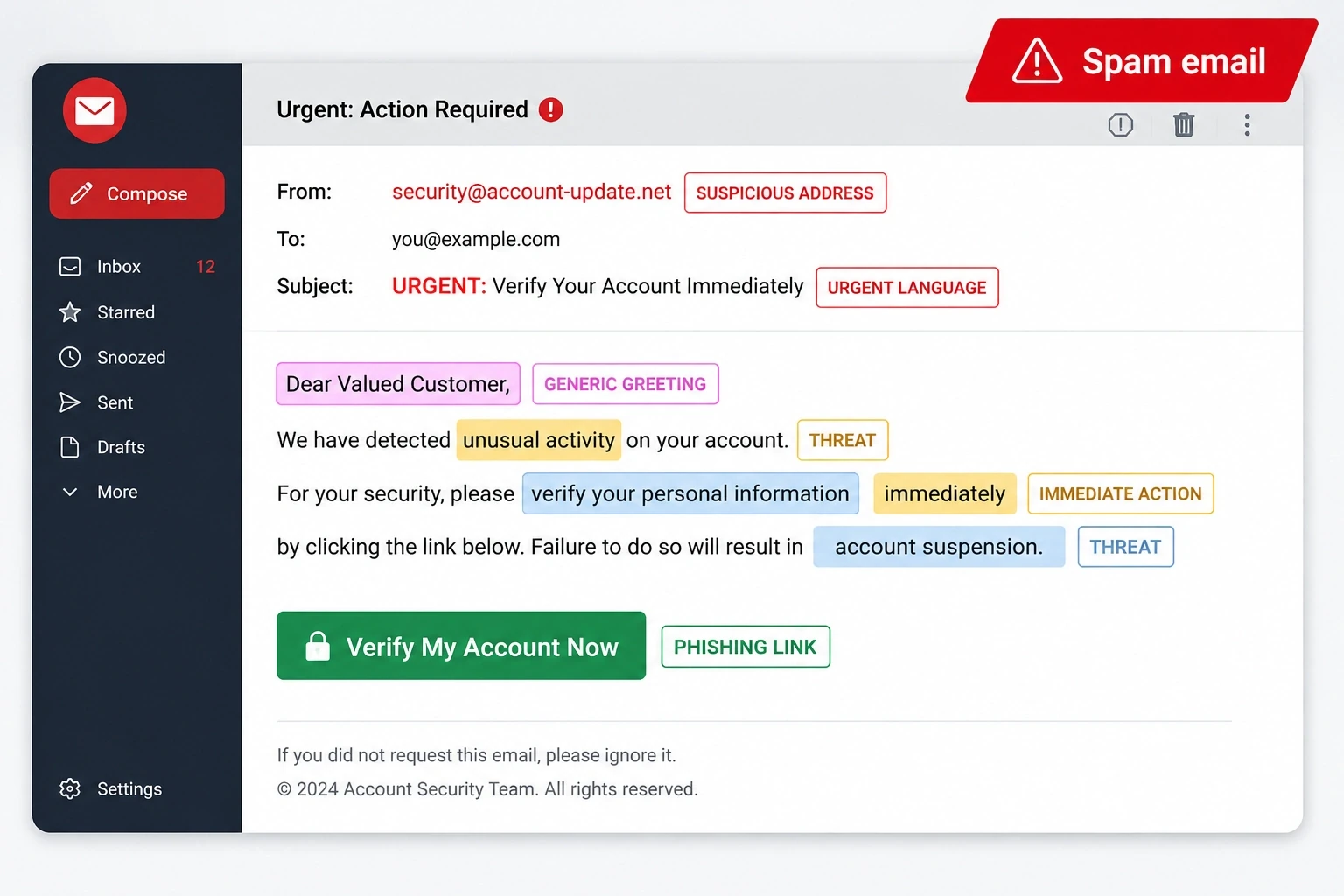Click the Drafts document icon
Viewport: 1344px width, 896px height.
(70, 447)
